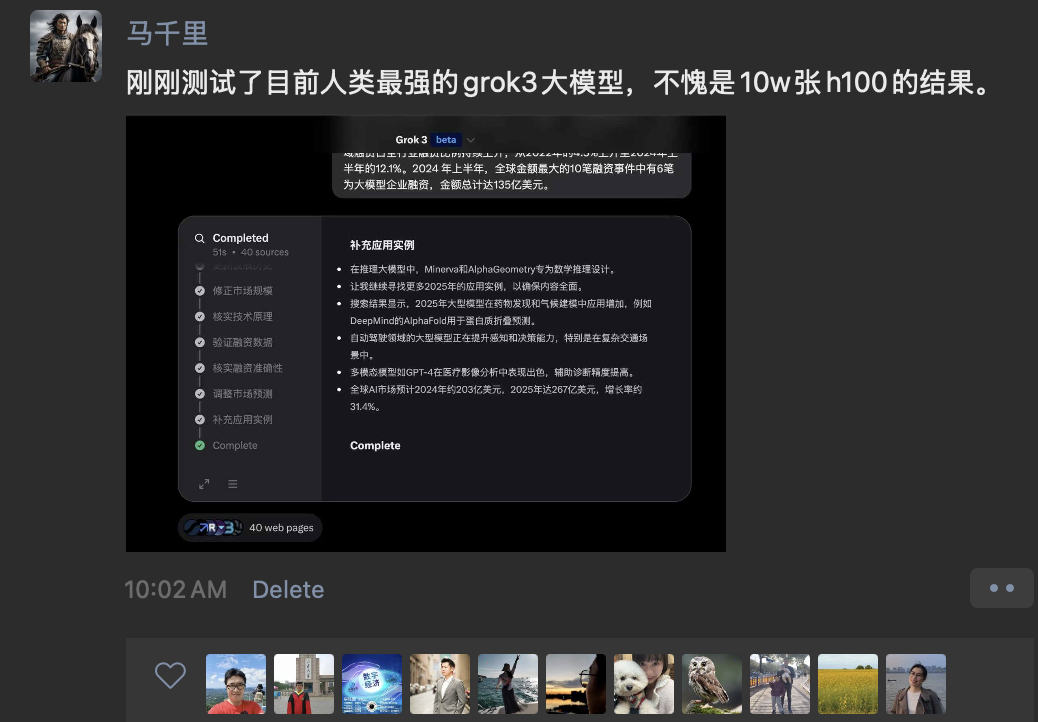Click the like heart icon

[170, 676]
